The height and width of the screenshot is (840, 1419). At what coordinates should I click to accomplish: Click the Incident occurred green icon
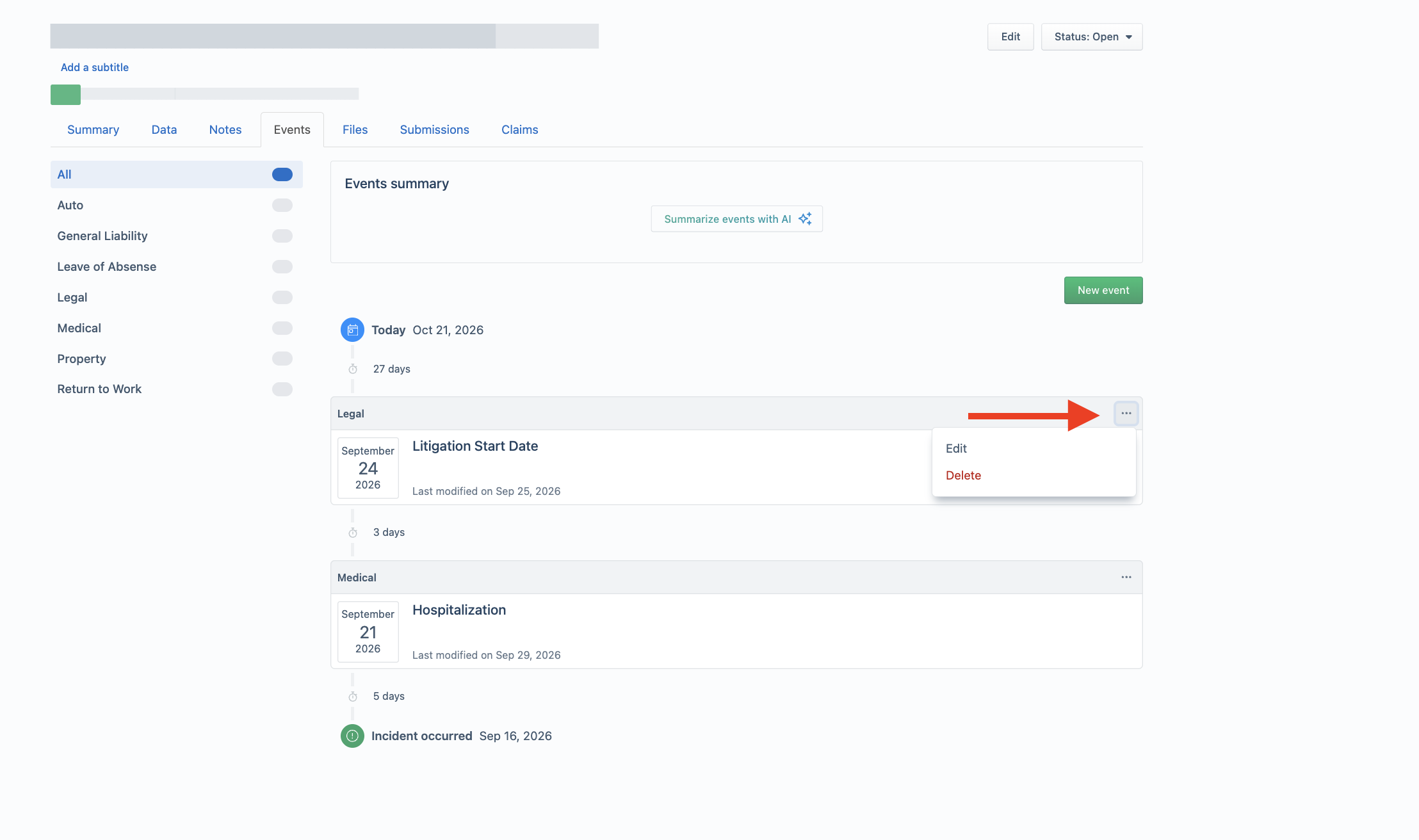point(352,736)
